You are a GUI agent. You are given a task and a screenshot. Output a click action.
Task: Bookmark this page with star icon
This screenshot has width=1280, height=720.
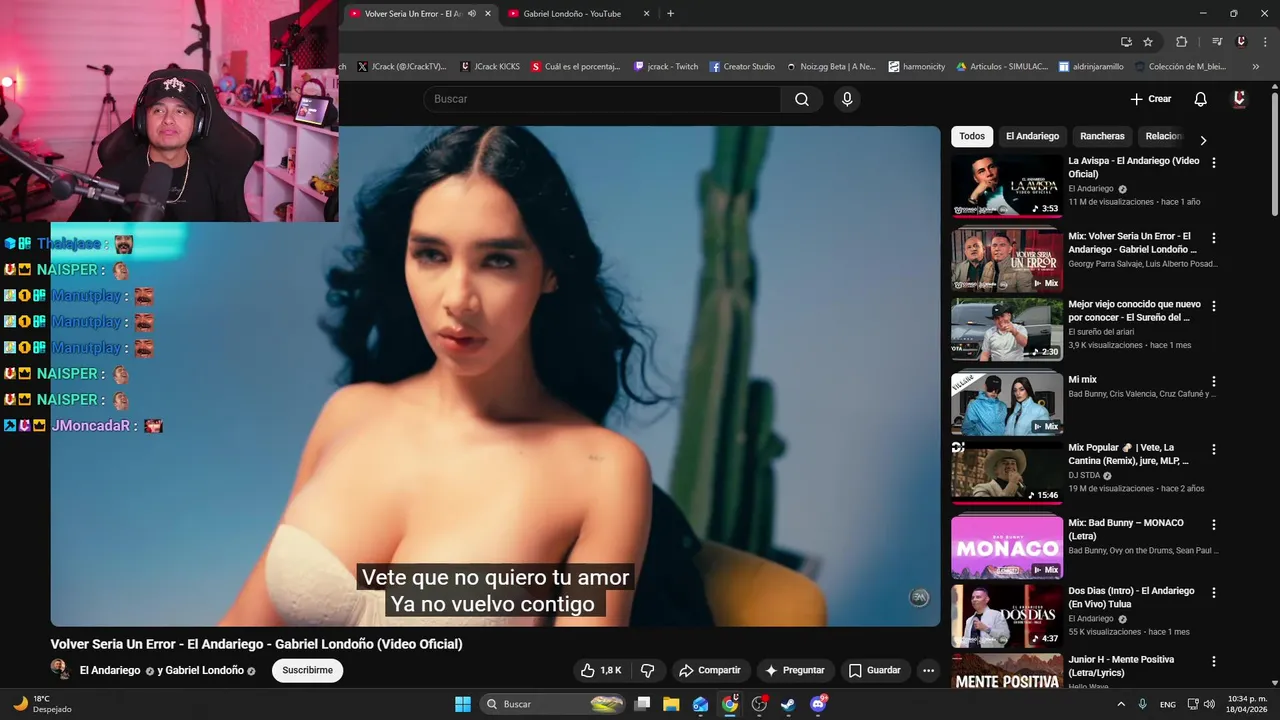coord(1148,42)
